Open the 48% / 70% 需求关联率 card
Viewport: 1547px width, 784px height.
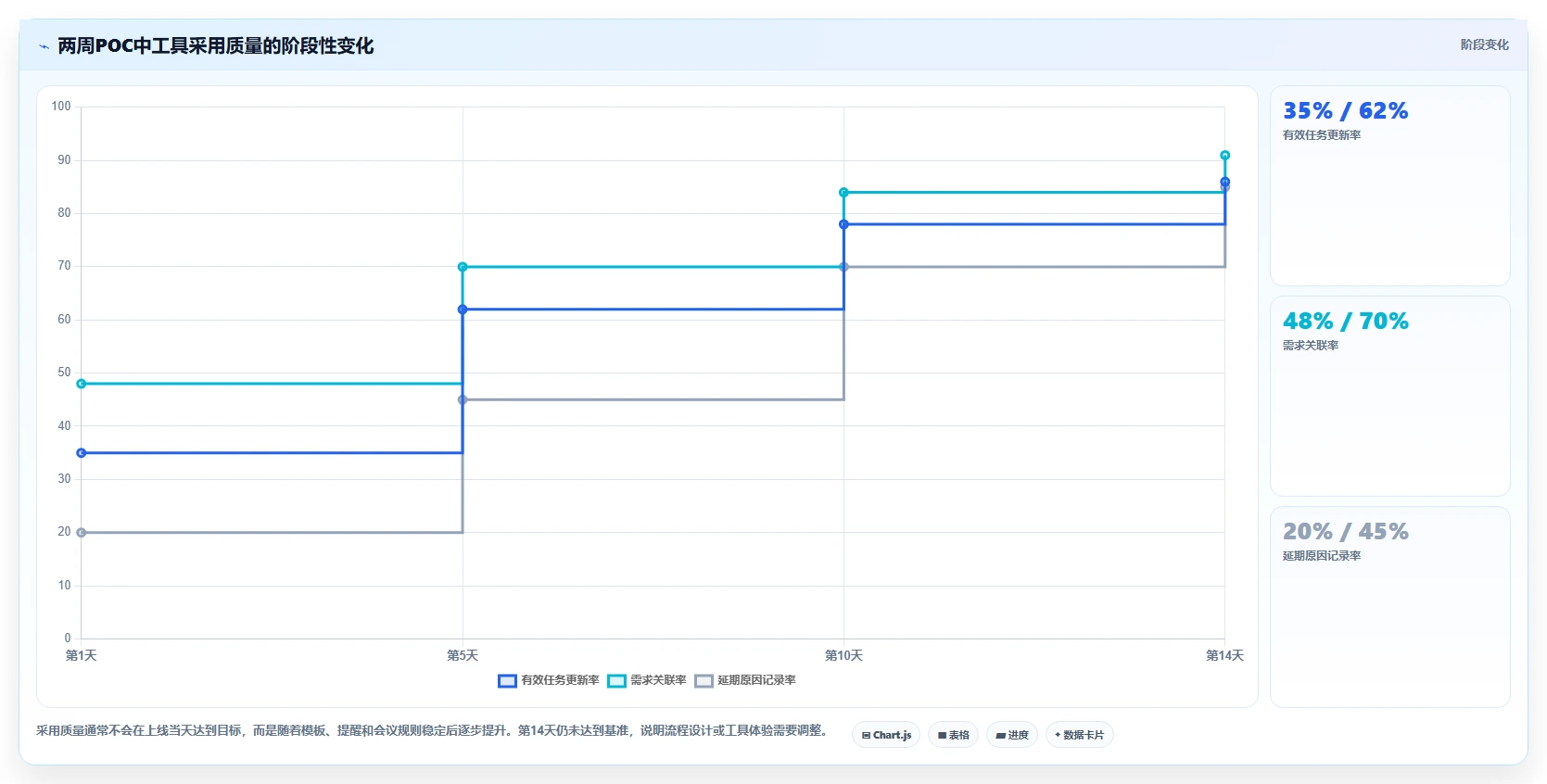click(1389, 396)
